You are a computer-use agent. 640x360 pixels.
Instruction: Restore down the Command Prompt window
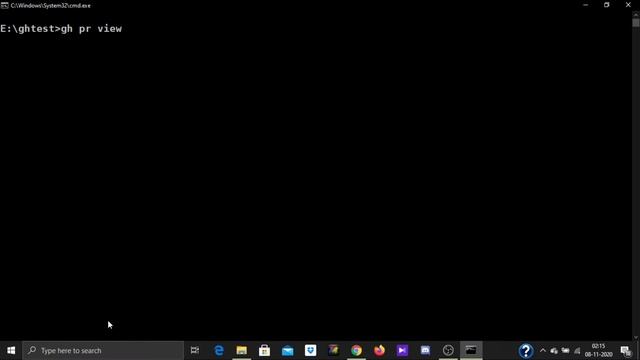(607, 5)
